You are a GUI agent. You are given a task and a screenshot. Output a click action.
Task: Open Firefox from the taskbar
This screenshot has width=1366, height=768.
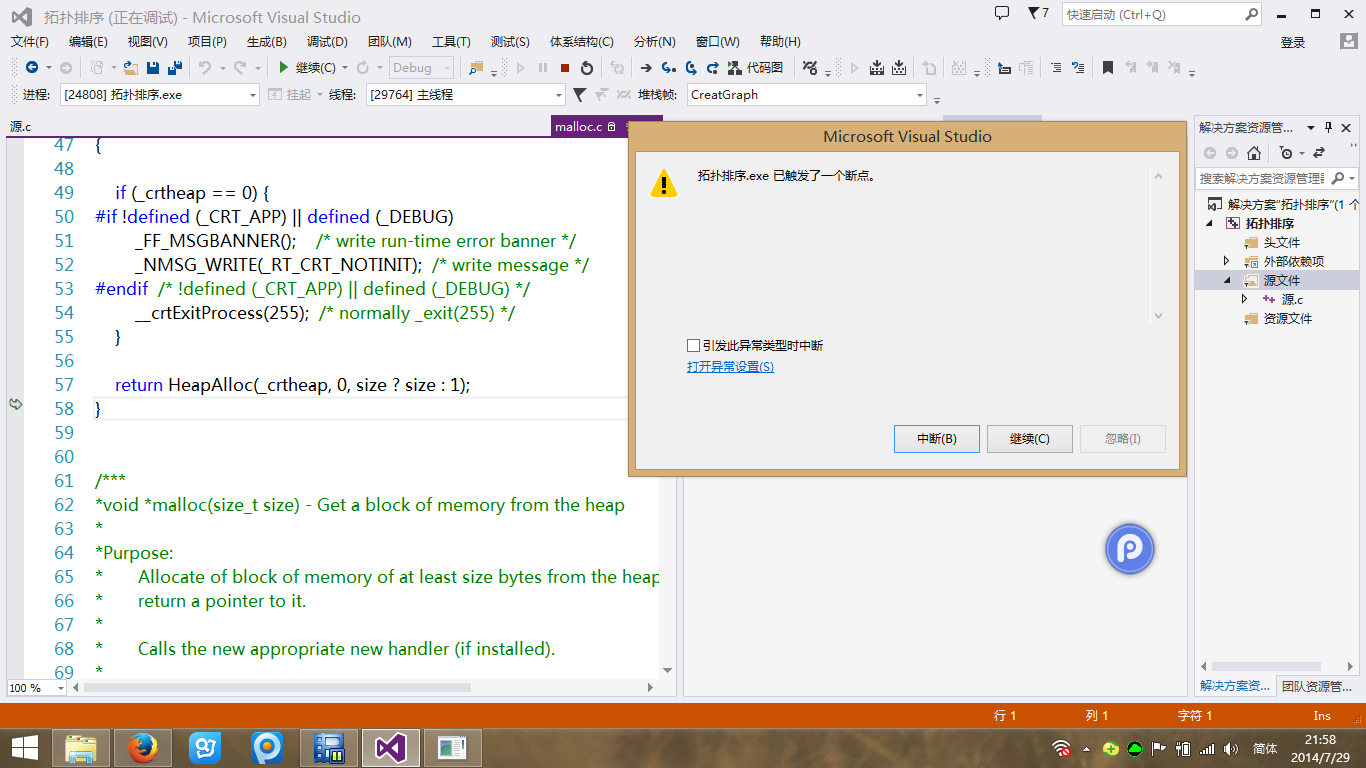[x=142, y=748]
